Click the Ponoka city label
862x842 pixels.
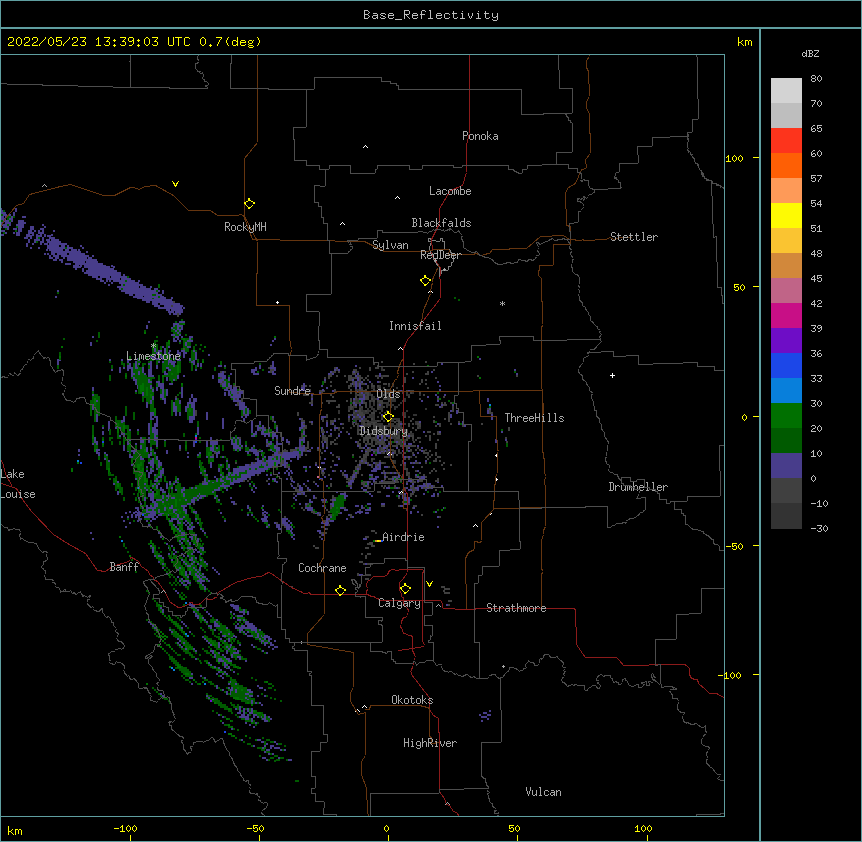point(480,136)
